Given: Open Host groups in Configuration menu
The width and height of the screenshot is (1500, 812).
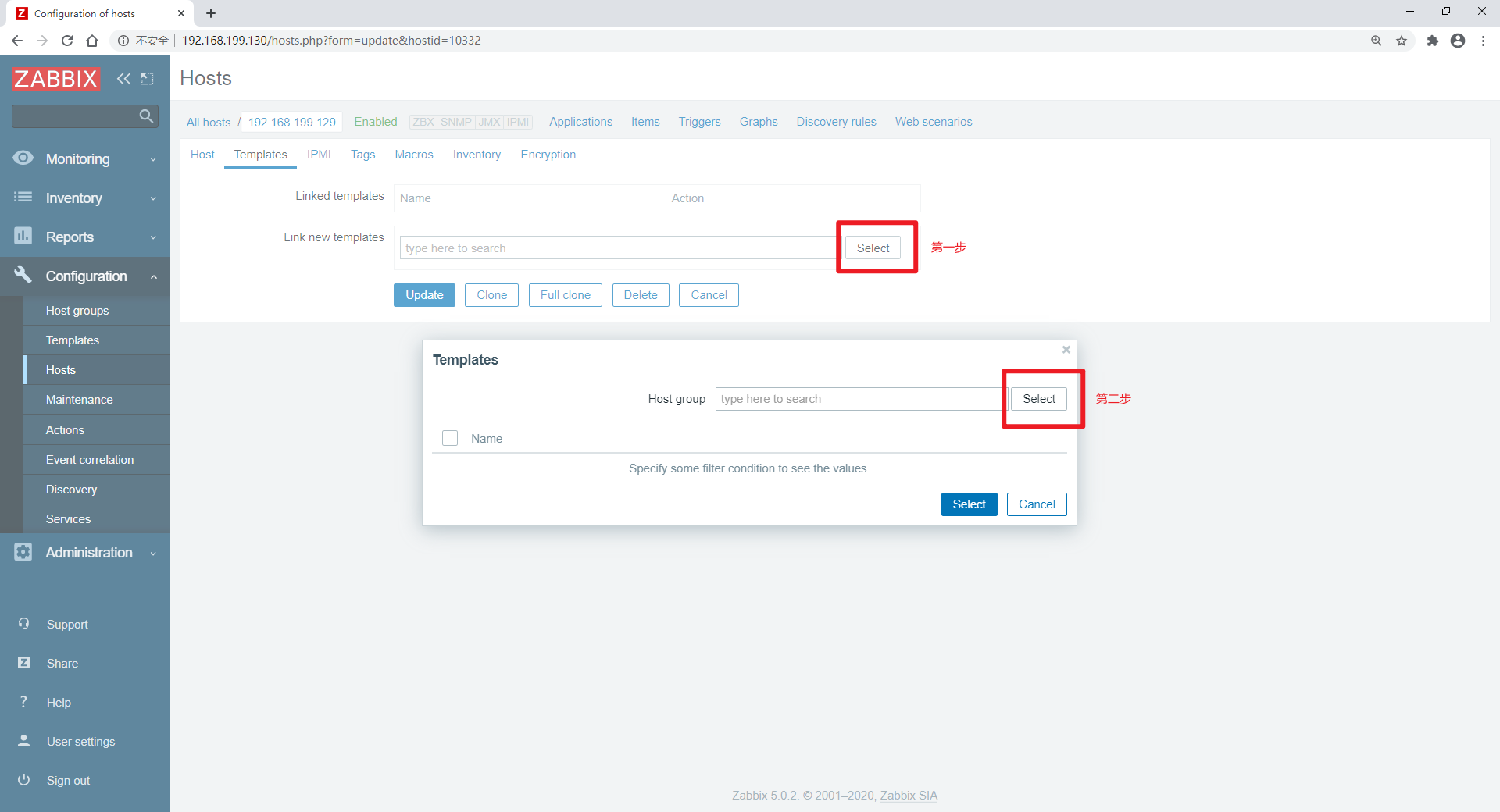Looking at the screenshot, I should [97, 311].
